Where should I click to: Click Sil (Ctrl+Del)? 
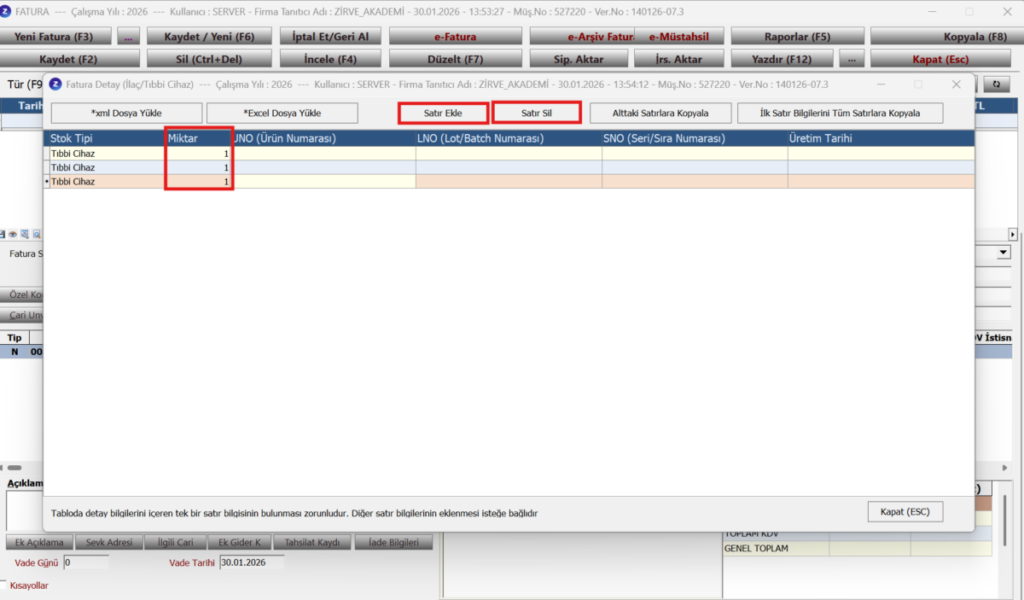click(x=209, y=59)
